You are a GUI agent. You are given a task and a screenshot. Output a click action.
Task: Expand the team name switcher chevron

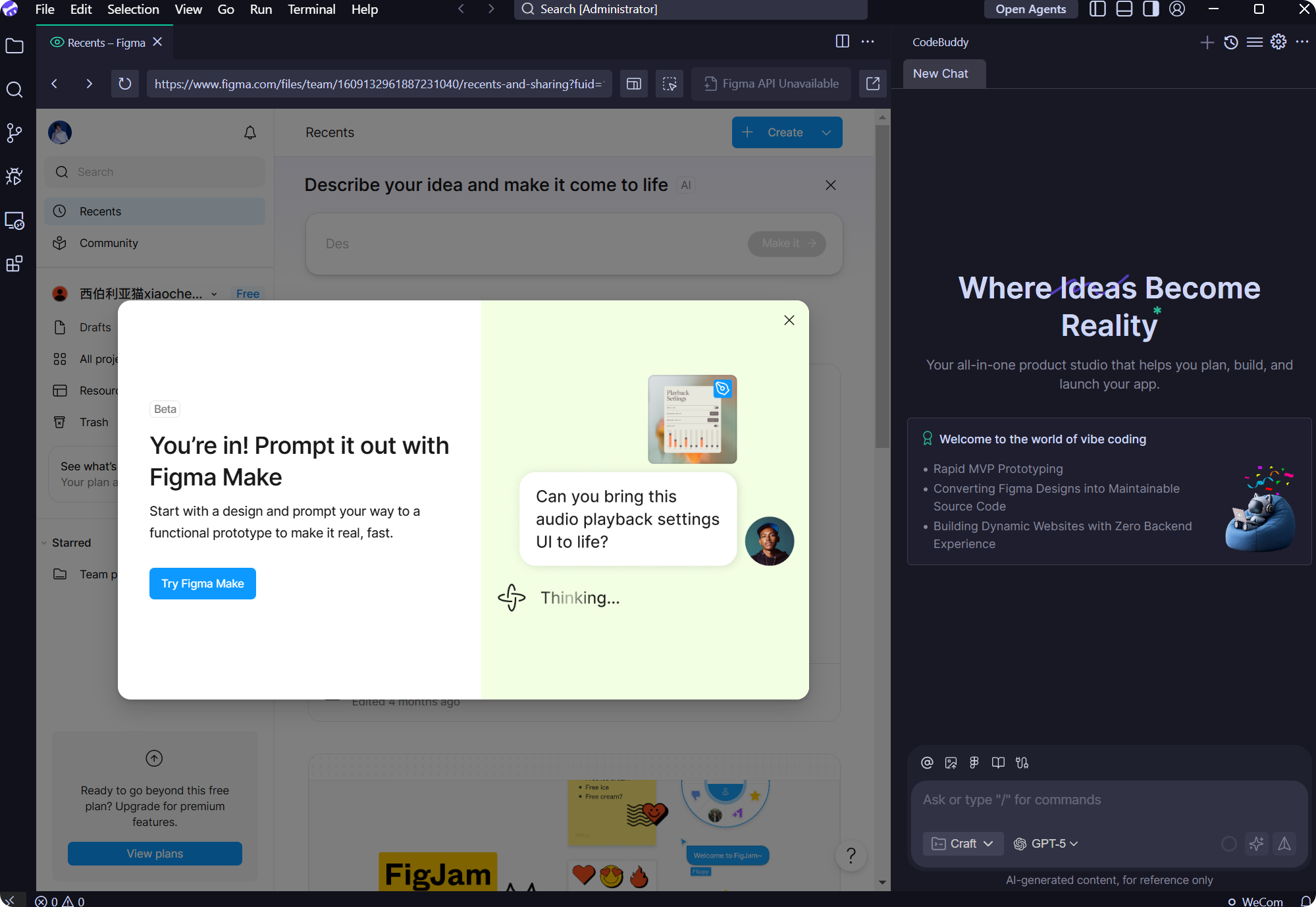click(214, 294)
